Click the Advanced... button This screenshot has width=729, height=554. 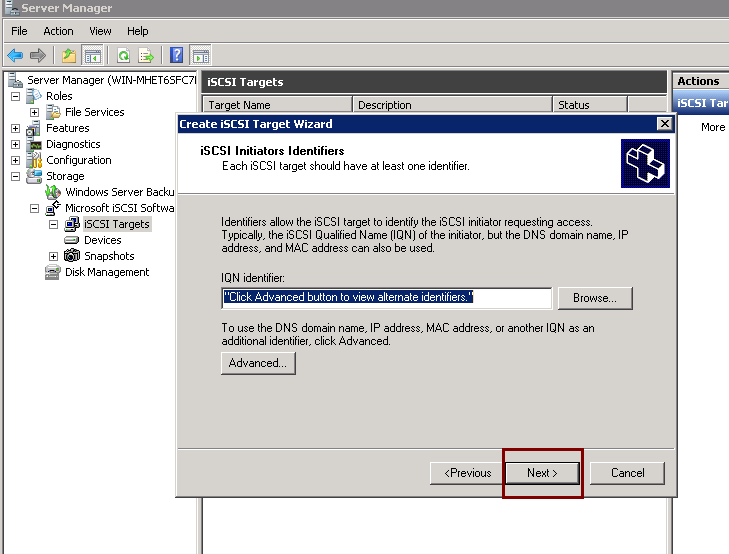pyautogui.click(x=258, y=363)
